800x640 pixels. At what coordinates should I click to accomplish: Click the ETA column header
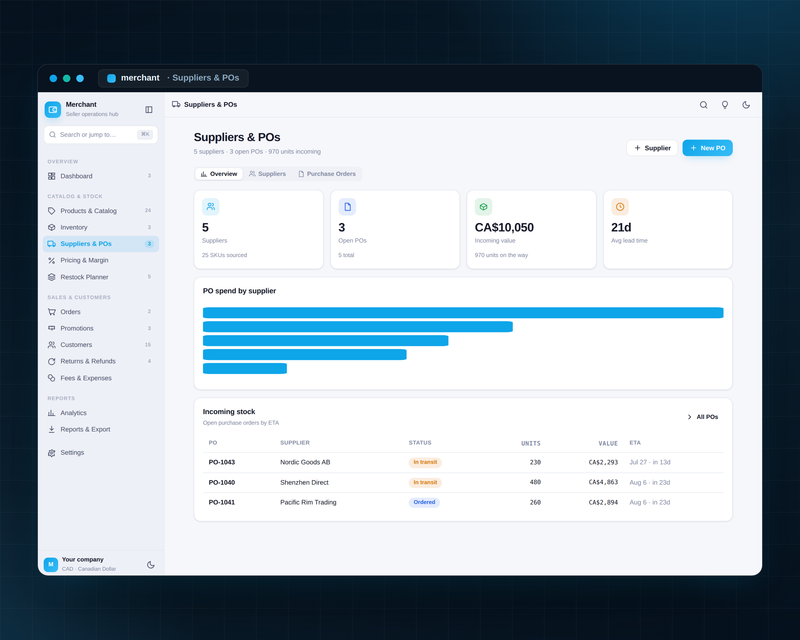[635, 443]
